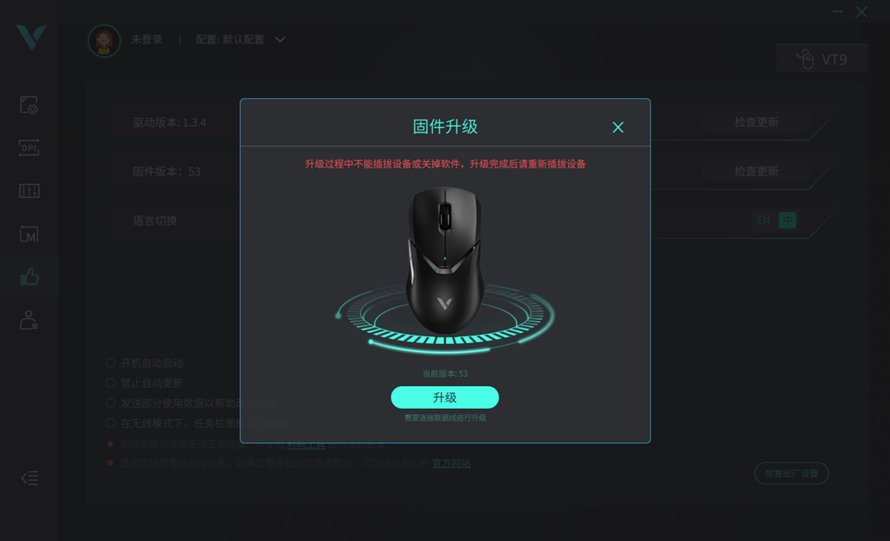Enable 禁止自动更新 radio option
890x541 pixels.
pos(111,383)
